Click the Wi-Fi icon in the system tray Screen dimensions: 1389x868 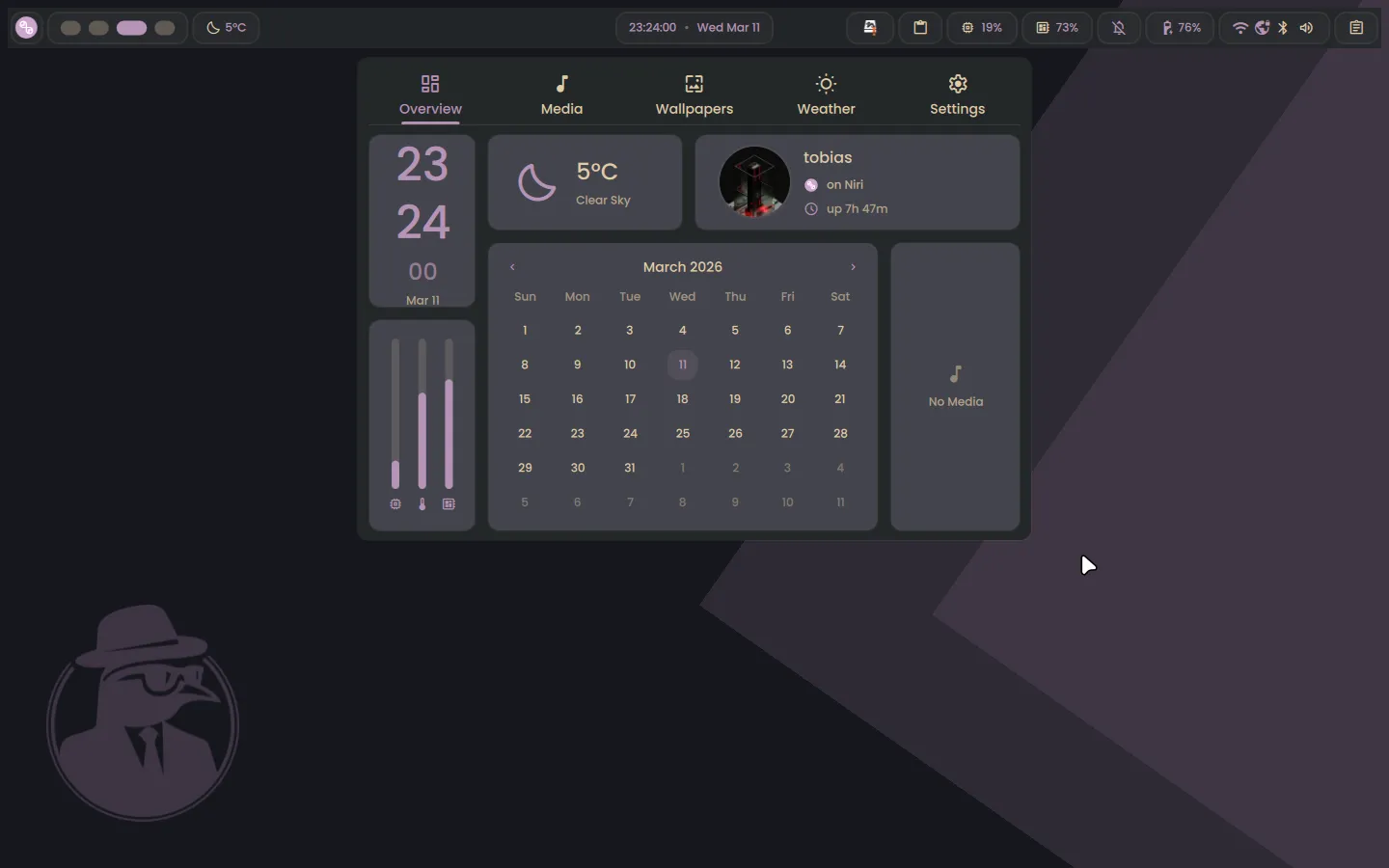pyautogui.click(x=1240, y=28)
